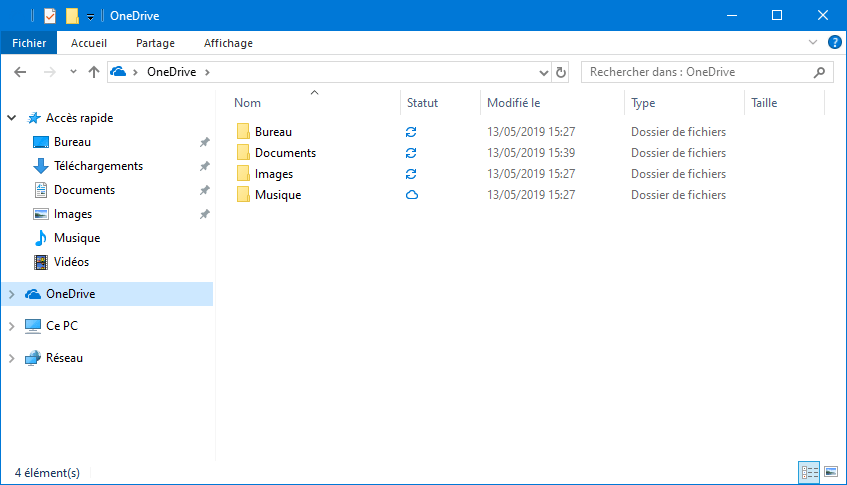
Task: Open the Quick Access Toolbar customize arrow
Action: coord(90,17)
